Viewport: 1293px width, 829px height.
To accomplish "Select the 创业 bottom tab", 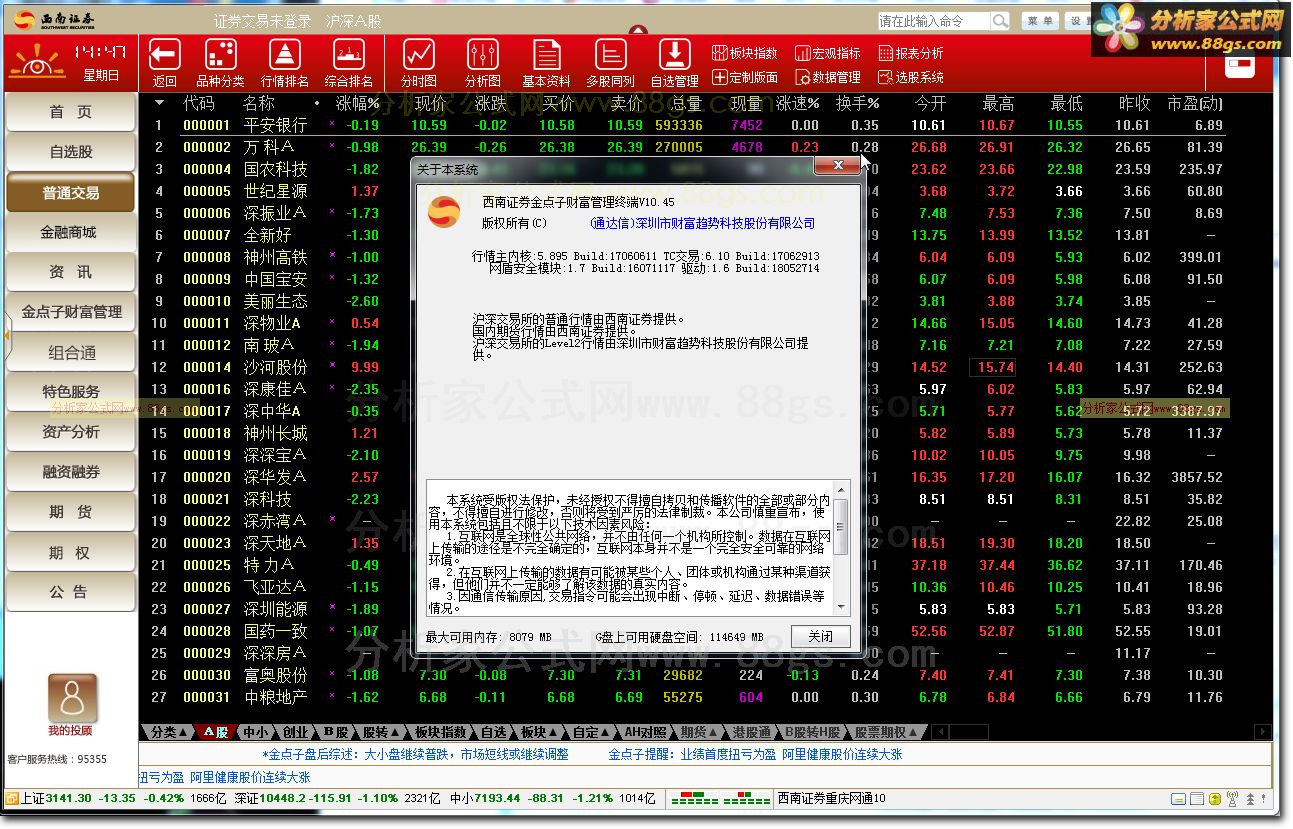I will point(295,732).
